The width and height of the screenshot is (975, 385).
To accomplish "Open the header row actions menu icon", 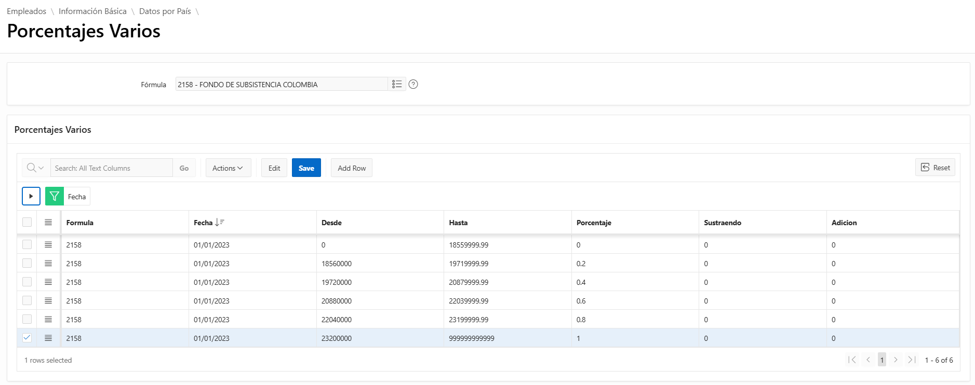I will [x=48, y=222].
